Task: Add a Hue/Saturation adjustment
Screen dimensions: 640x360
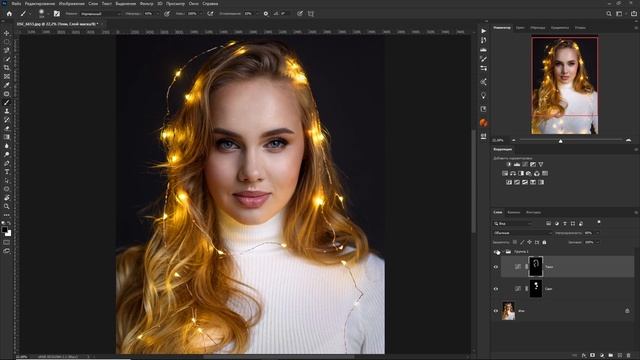Action: point(505,173)
